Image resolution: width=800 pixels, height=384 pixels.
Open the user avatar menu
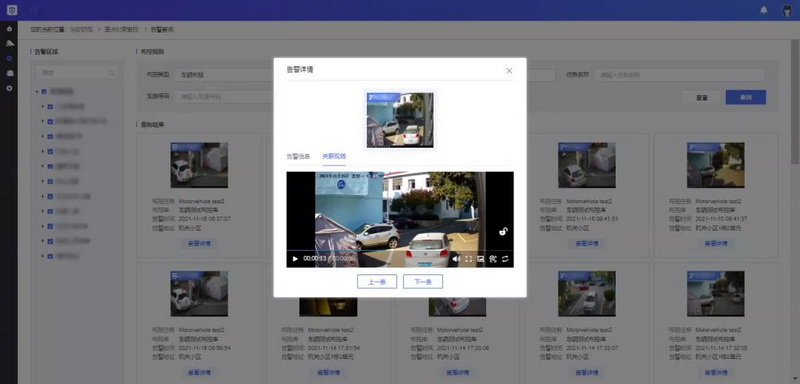coord(787,11)
